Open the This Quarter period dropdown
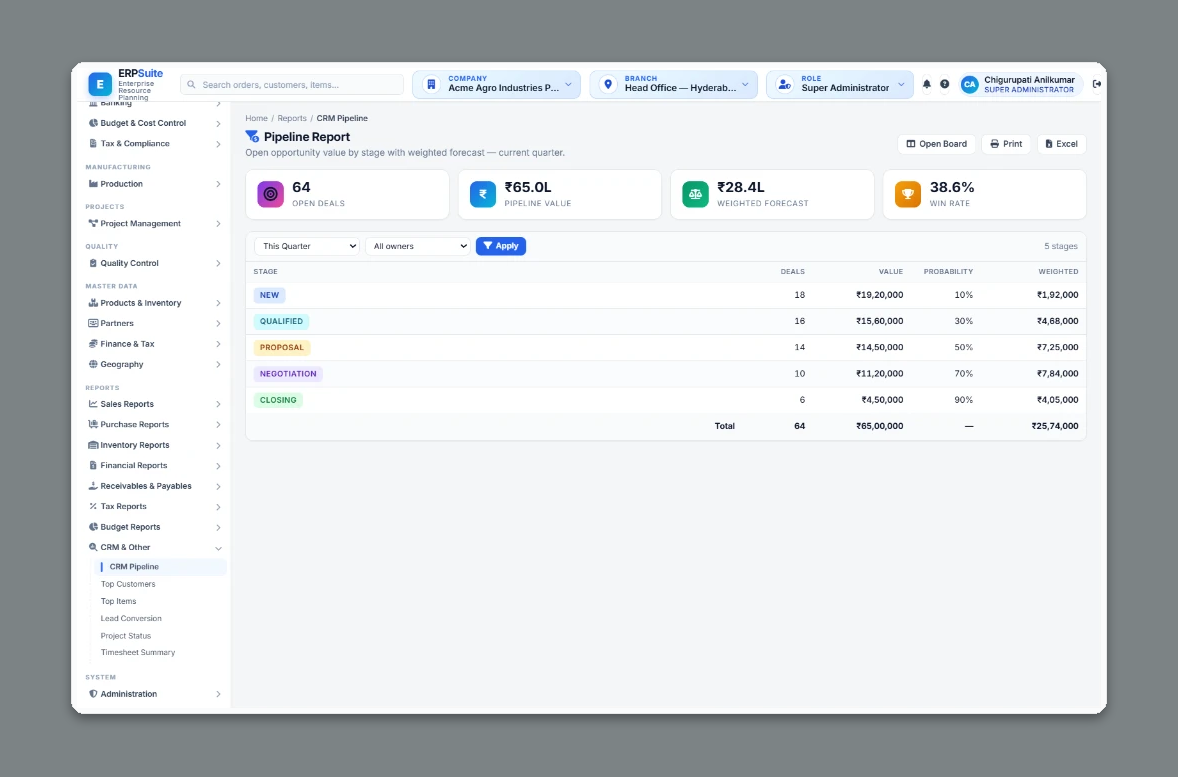 click(x=307, y=246)
